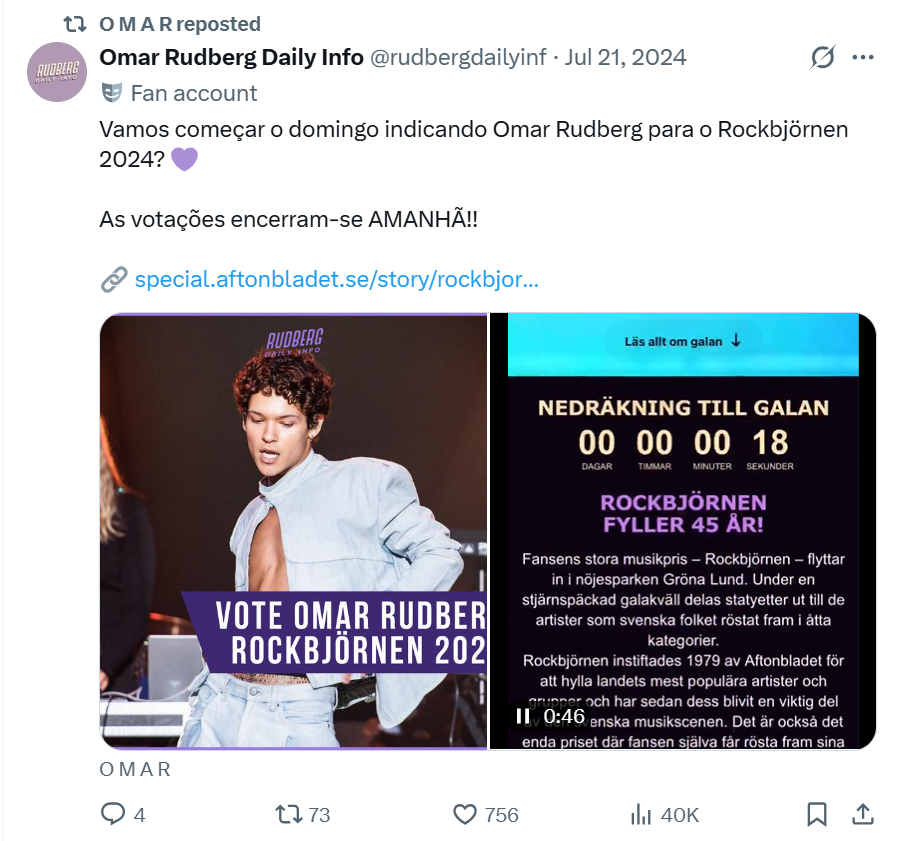Image resolution: width=901 pixels, height=841 pixels.
Task: Open the Vote Omar Rudberg image
Action: pyautogui.click(x=294, y=531)
